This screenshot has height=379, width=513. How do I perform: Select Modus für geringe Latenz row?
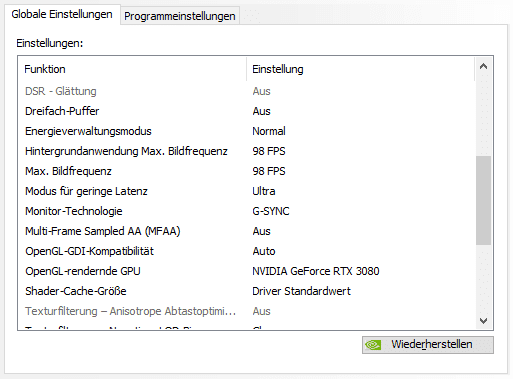tap(247, 191)
